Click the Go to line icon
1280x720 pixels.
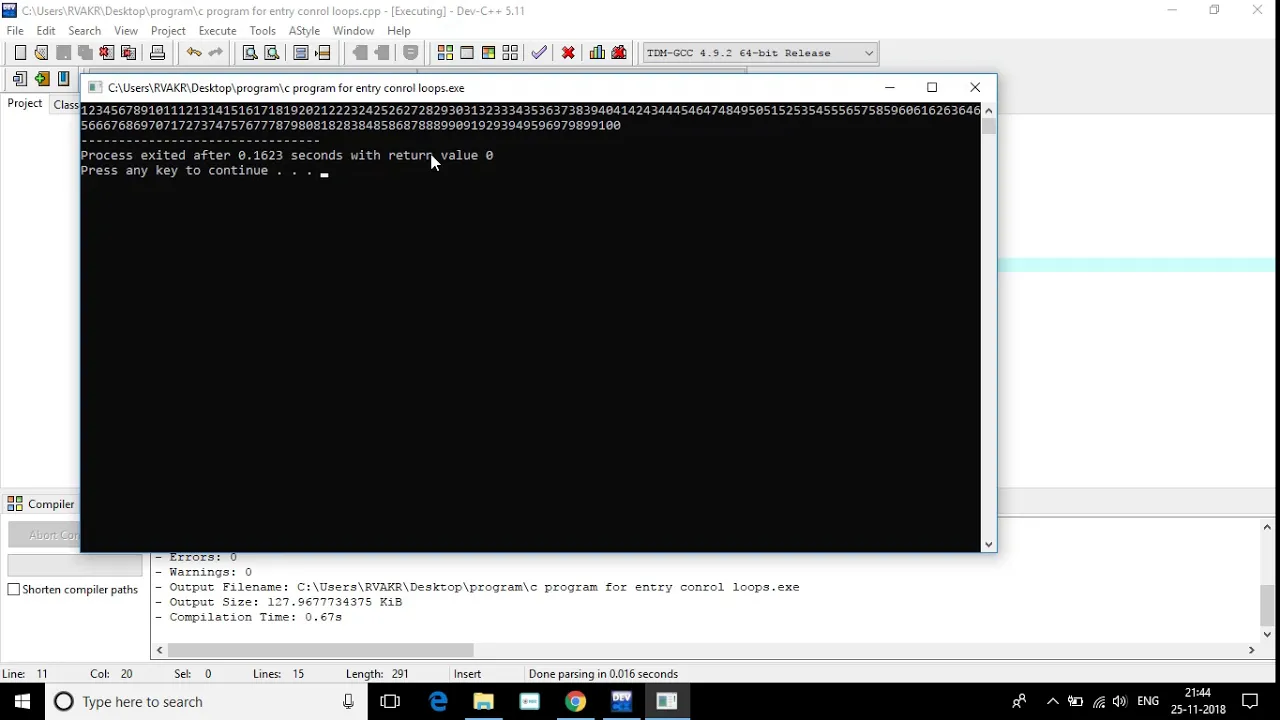coord(323,53)
